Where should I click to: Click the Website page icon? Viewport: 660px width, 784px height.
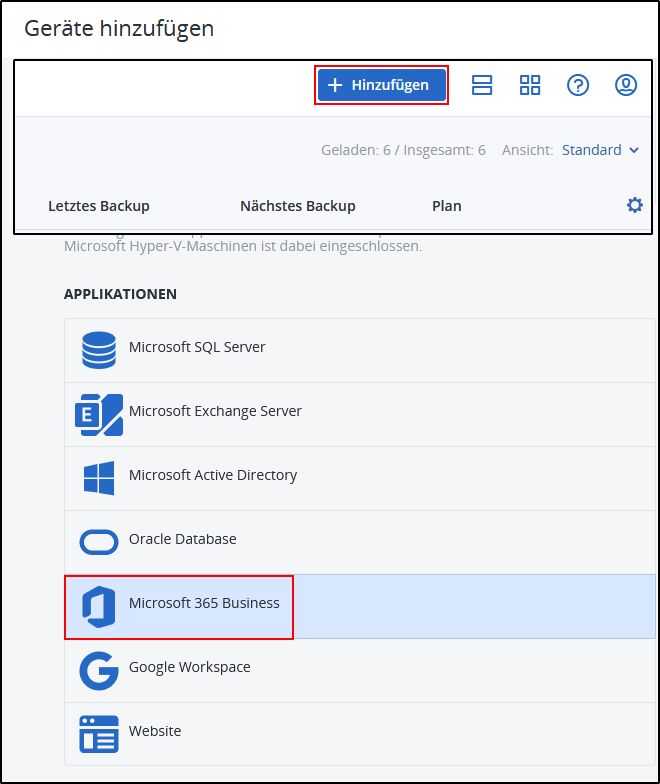[99, 734]
